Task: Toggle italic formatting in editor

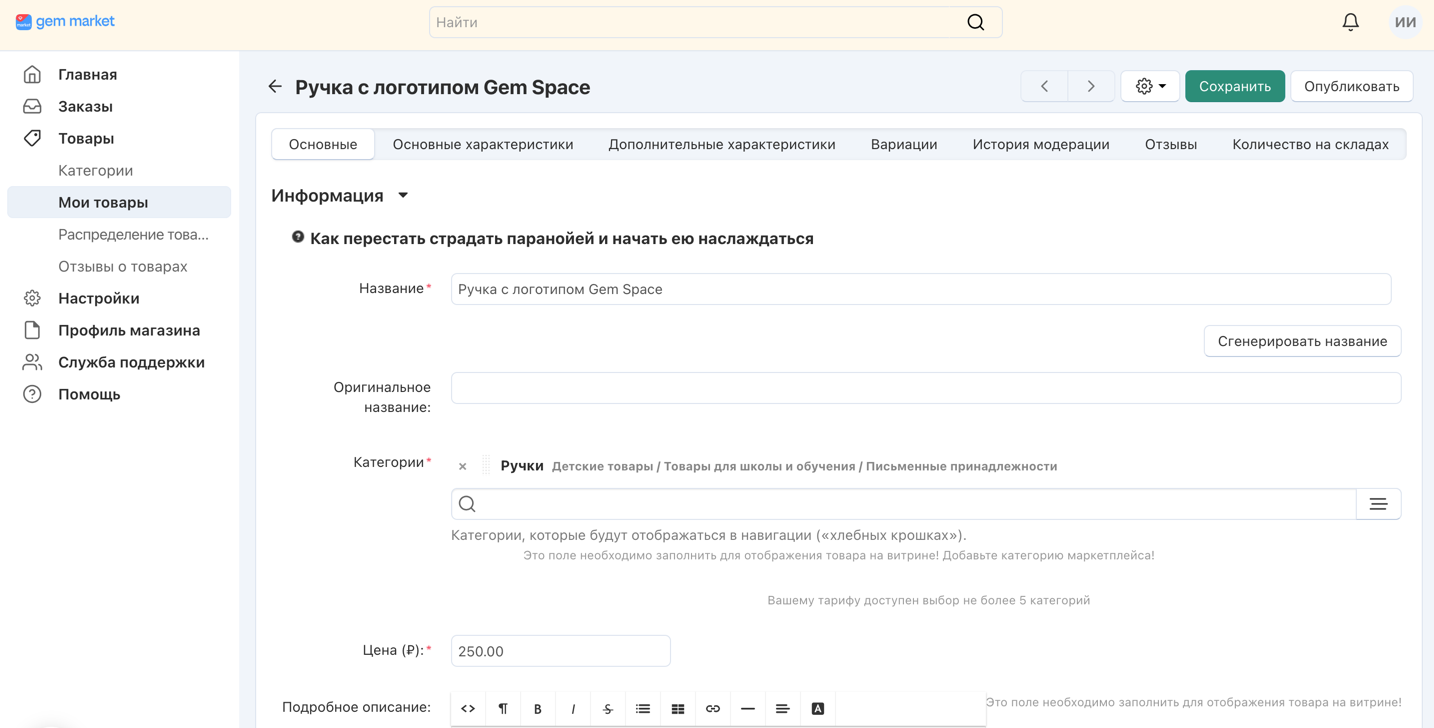Action: click(x=573, y=708)
